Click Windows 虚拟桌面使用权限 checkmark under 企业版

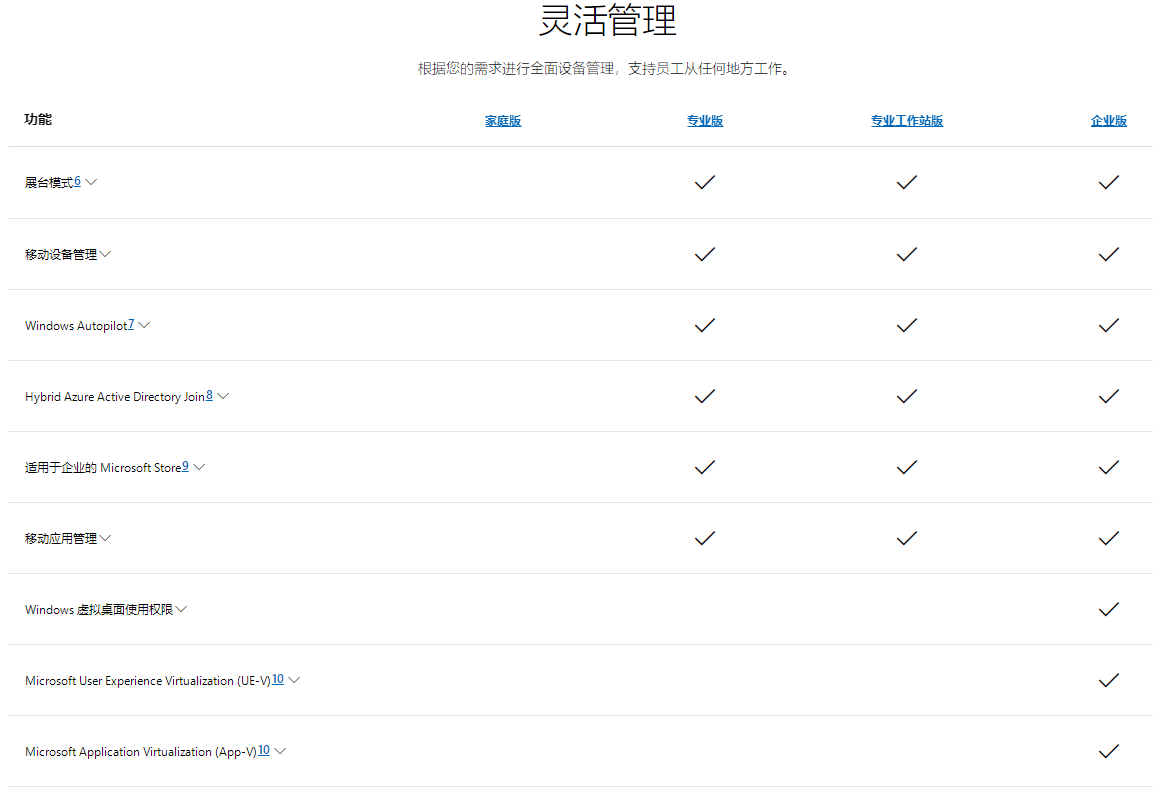point(1109,610)
